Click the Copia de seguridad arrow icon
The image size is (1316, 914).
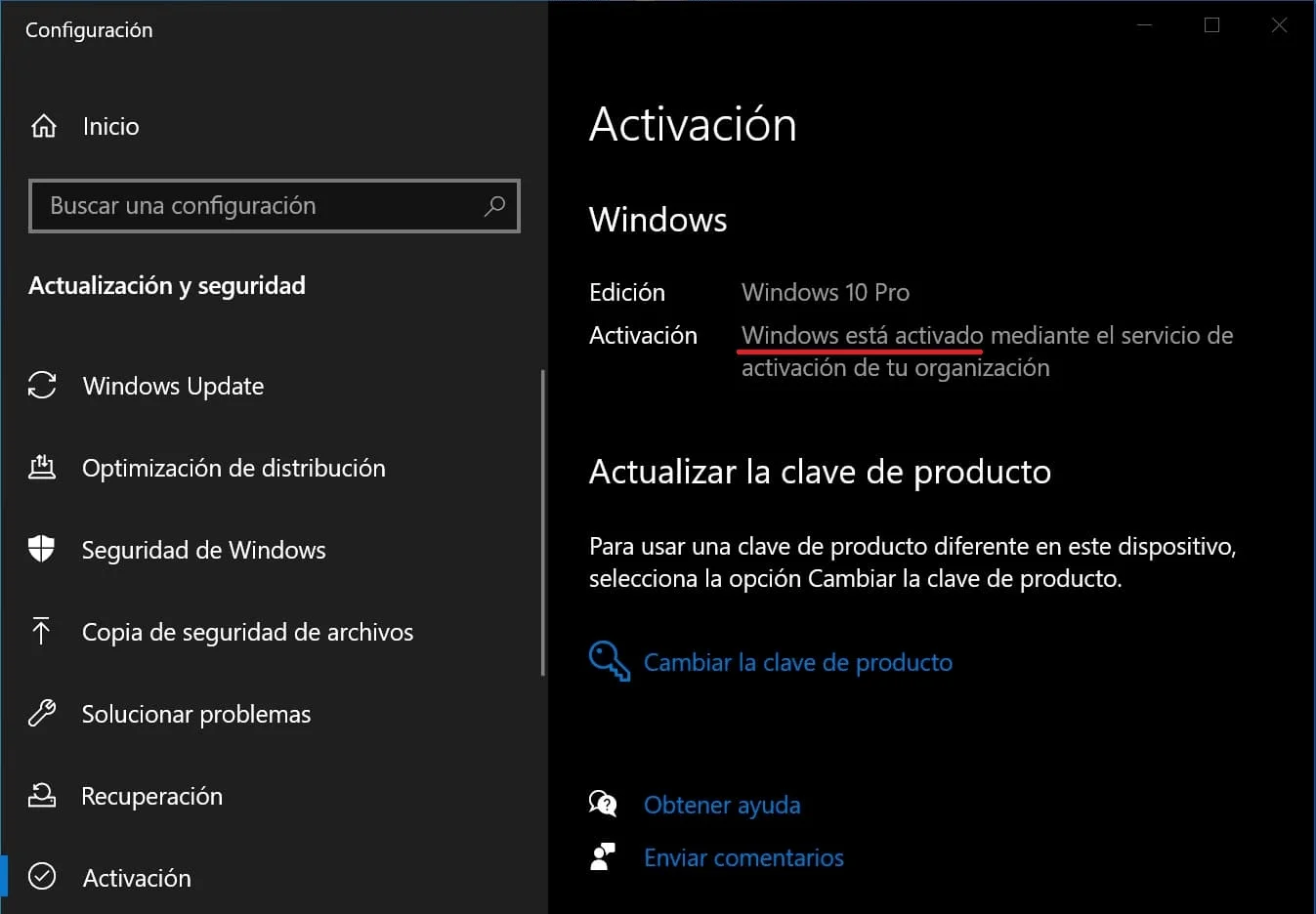[42, 631]
